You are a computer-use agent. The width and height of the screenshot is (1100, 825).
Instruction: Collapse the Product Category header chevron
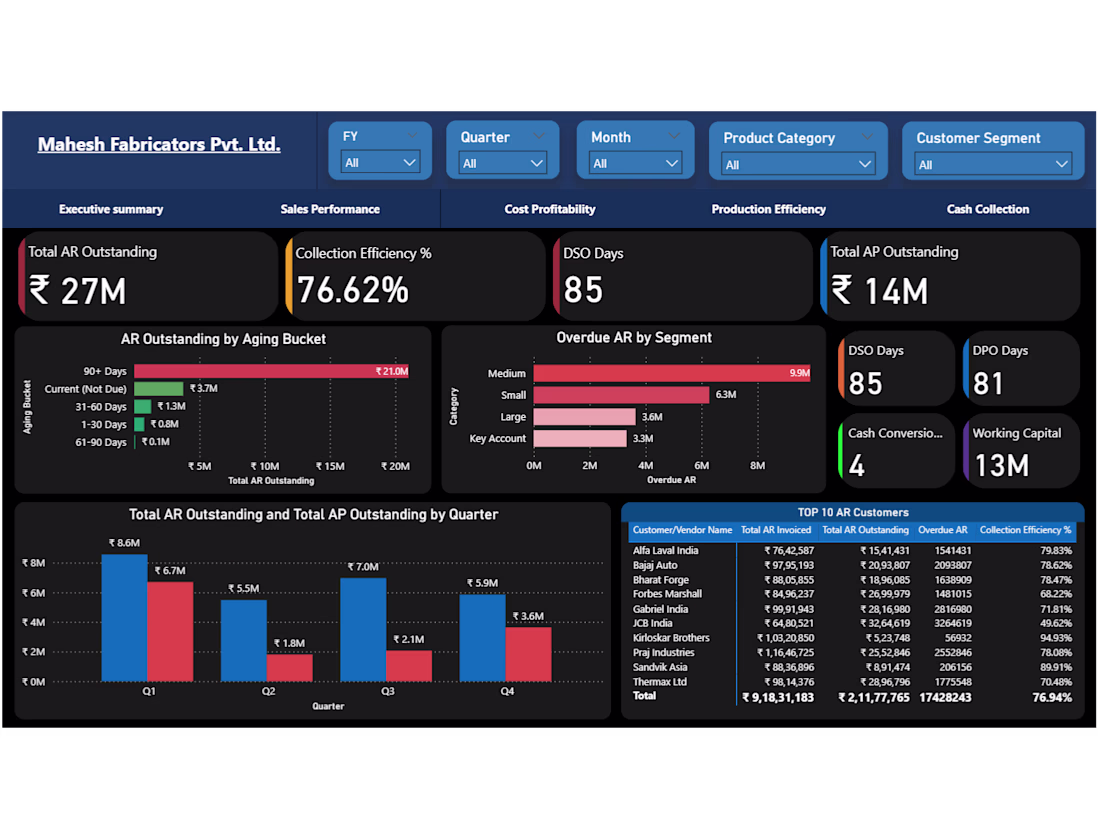click(x=867, y=137)
